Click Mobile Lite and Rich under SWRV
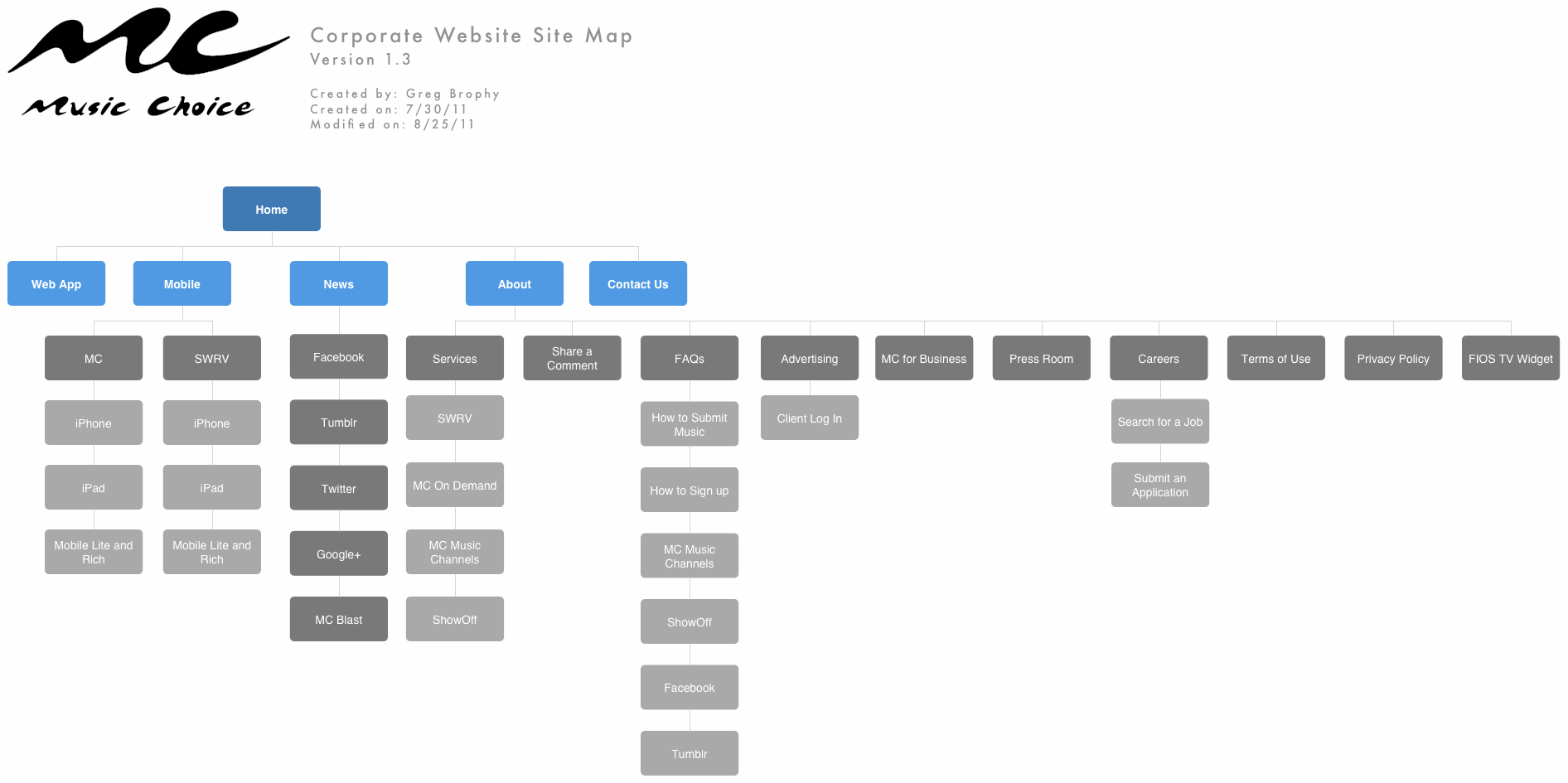This screenshot has width=1568, height=783. click(x=212, y=552)
